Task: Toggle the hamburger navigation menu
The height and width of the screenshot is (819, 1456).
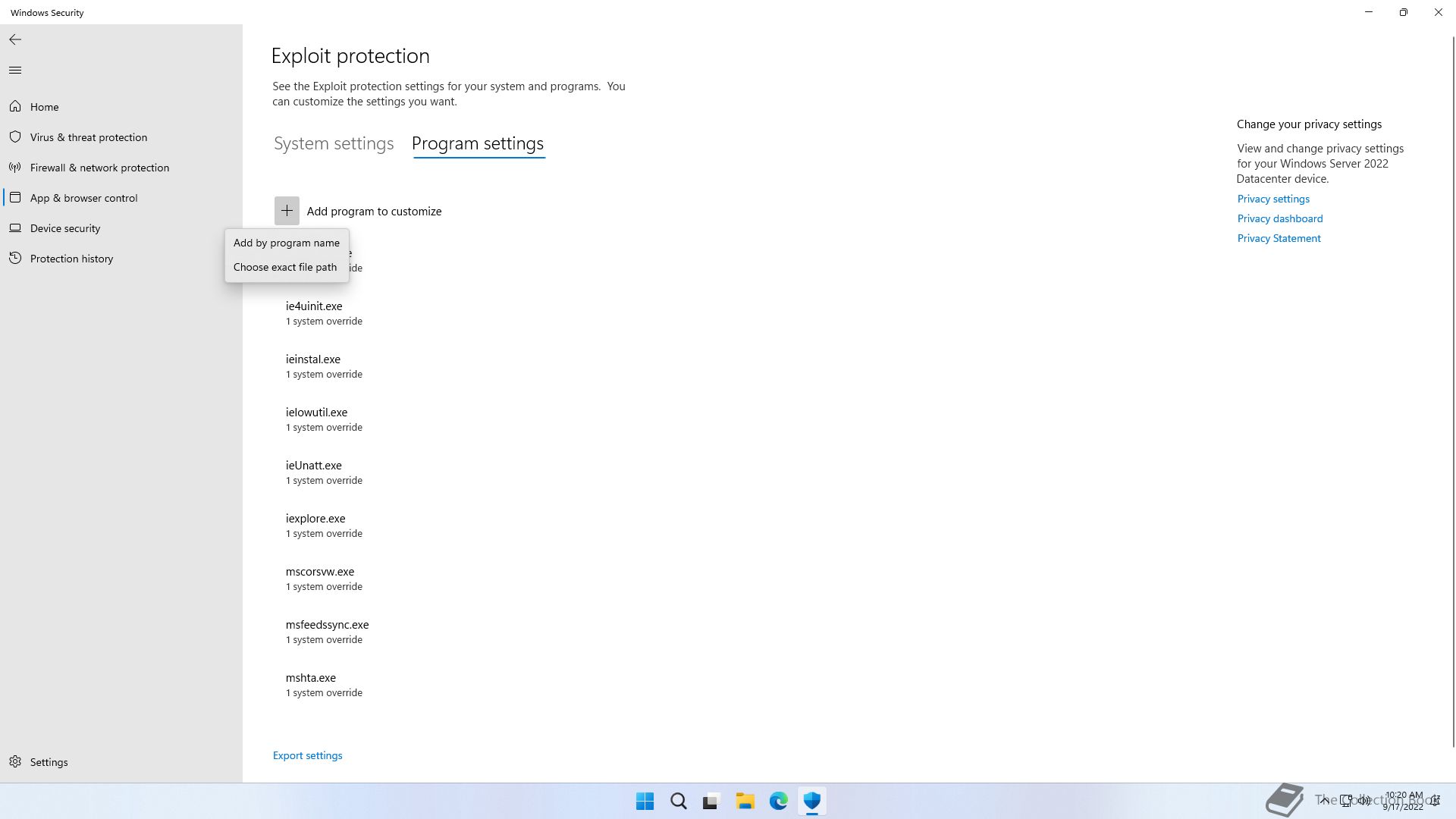Action: click(x=15, y=71)
